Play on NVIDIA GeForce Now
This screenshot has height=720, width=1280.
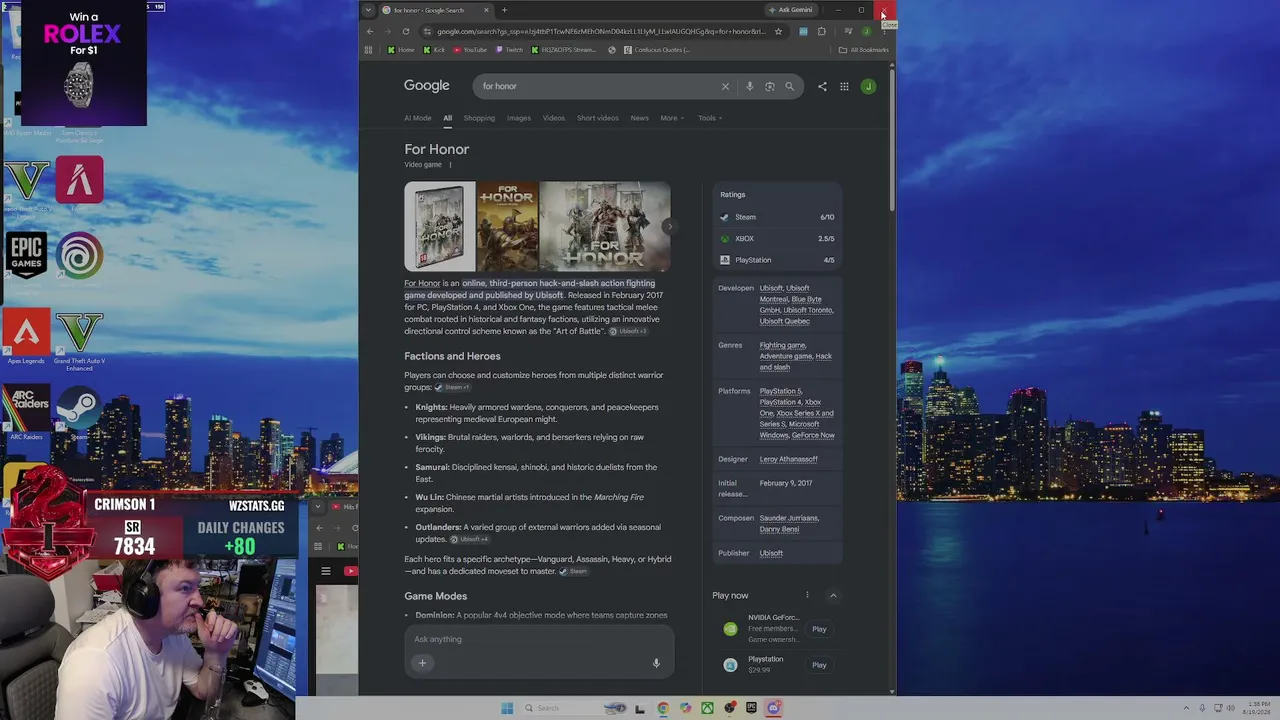[x=819, y=629]
